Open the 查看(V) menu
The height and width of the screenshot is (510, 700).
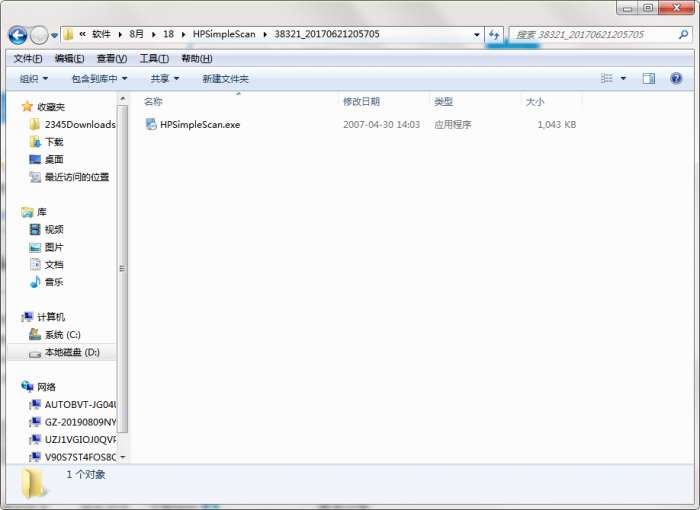(112, 59)
